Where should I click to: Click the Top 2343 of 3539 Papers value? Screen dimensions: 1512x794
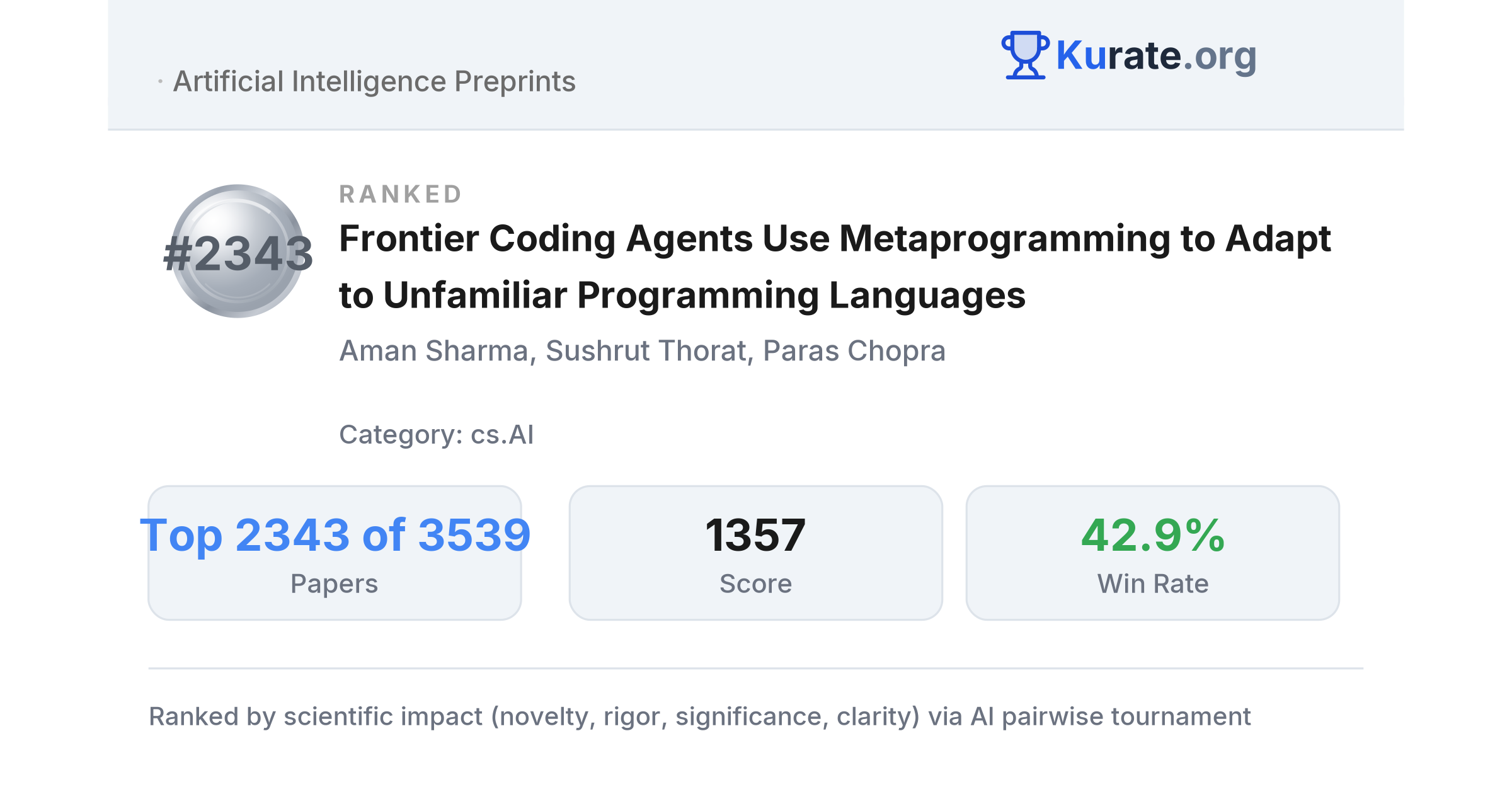pos(335,535)
